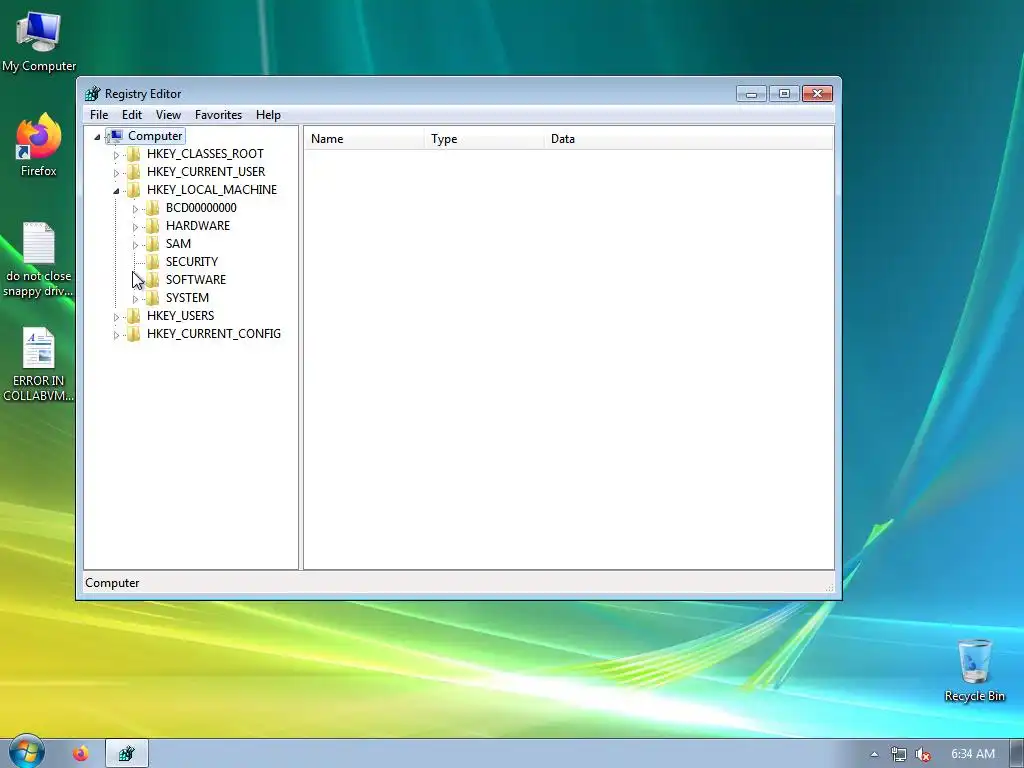
Task: Expand the HKEY_CLASSES_ROOT arrow
Action: (x=116, y=155)
